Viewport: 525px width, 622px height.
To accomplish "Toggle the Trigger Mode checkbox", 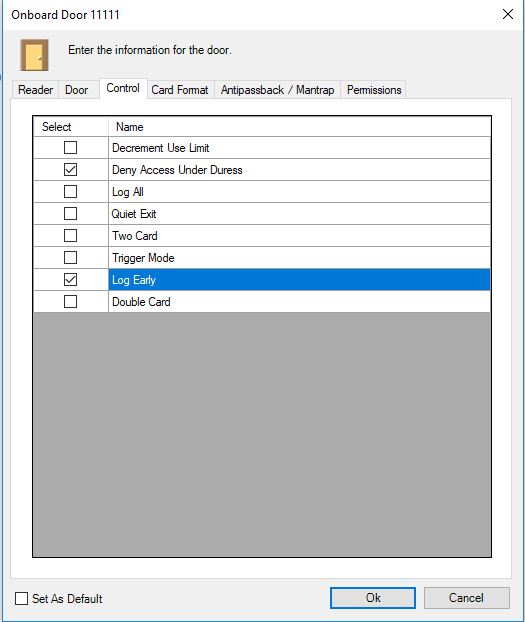I will (x=70, y=258).
